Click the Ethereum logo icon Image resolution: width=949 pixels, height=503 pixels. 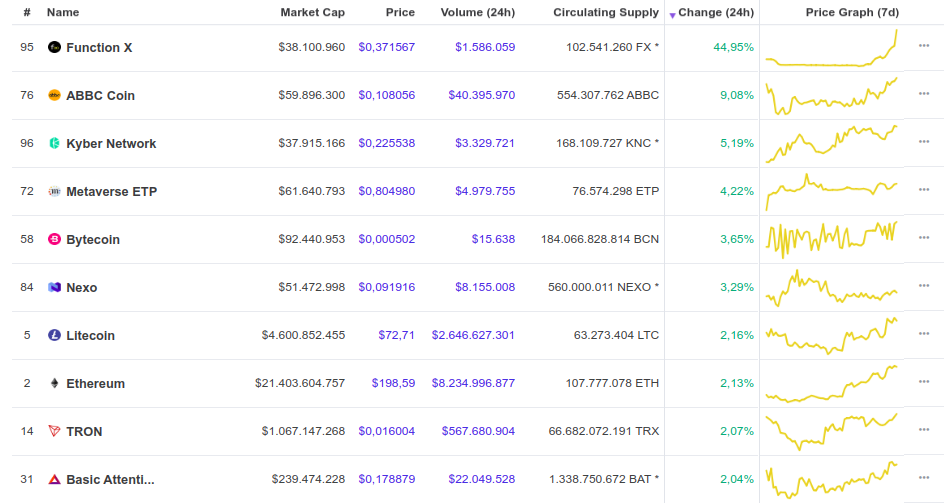54,383
